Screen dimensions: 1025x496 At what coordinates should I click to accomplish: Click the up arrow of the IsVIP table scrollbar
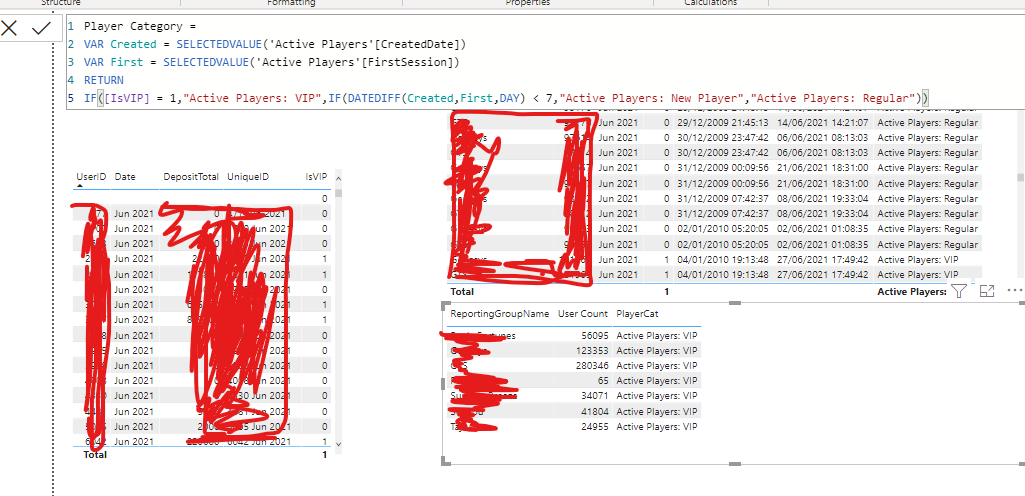[338, 177]
